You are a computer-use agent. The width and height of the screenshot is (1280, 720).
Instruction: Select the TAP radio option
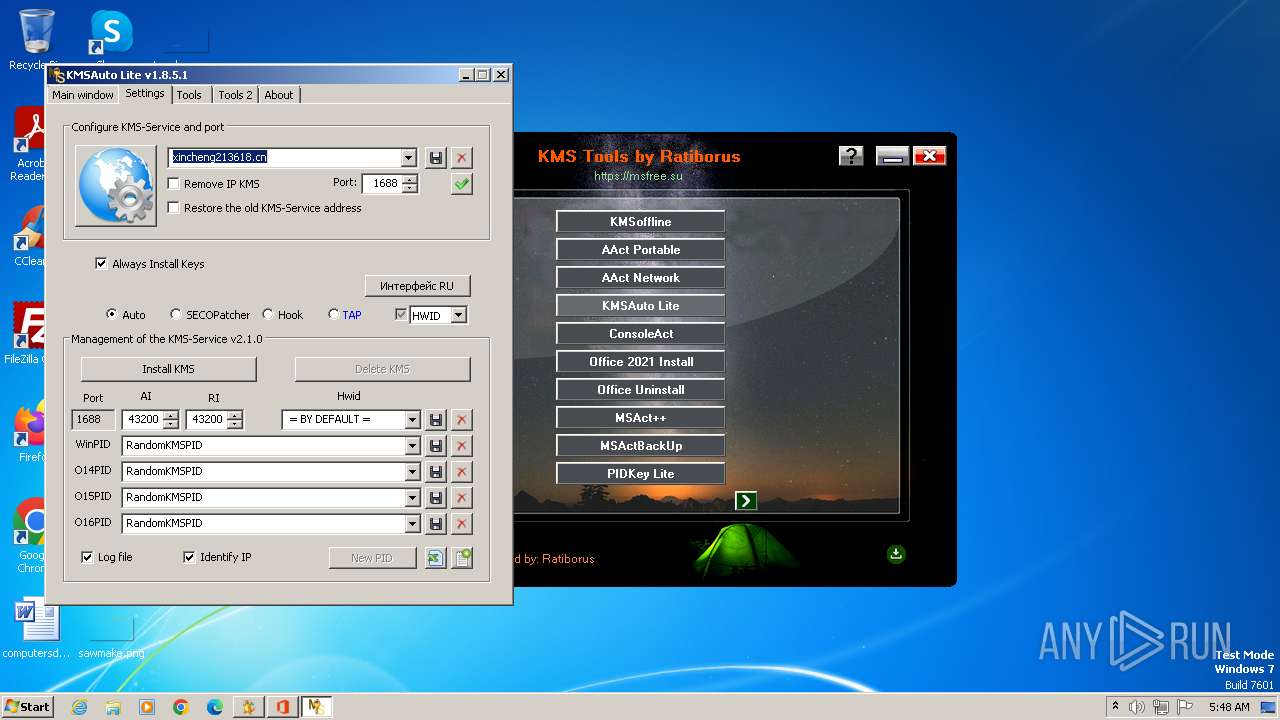333,314
